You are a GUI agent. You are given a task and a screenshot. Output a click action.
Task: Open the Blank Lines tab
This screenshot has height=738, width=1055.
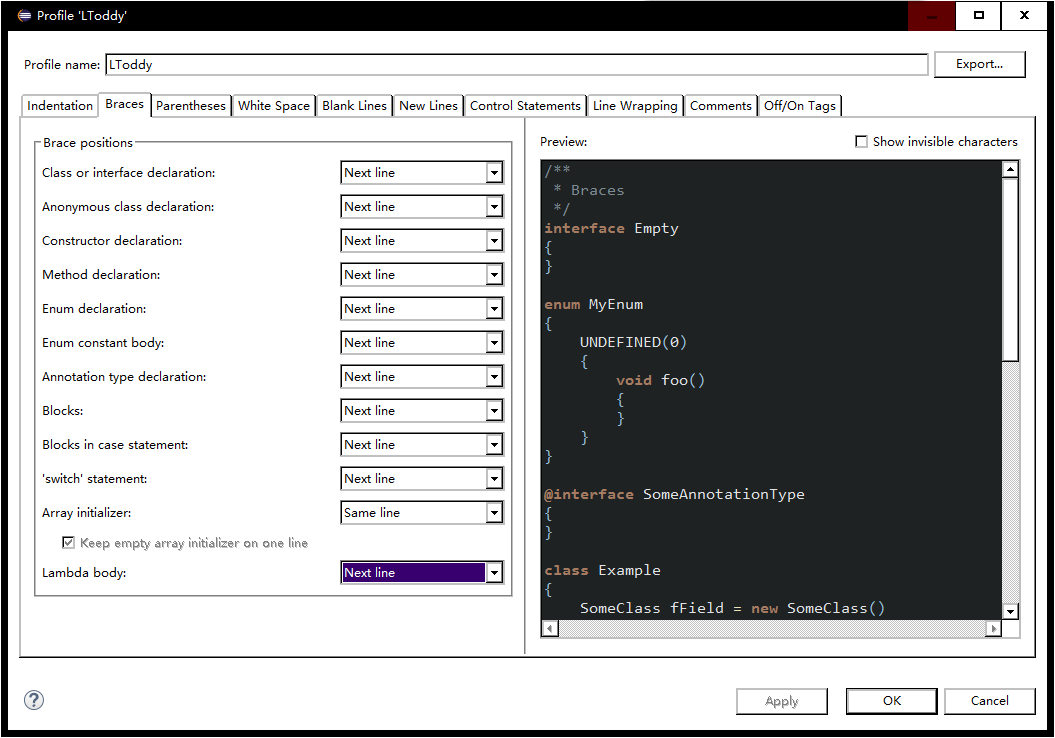click(355, 106)
